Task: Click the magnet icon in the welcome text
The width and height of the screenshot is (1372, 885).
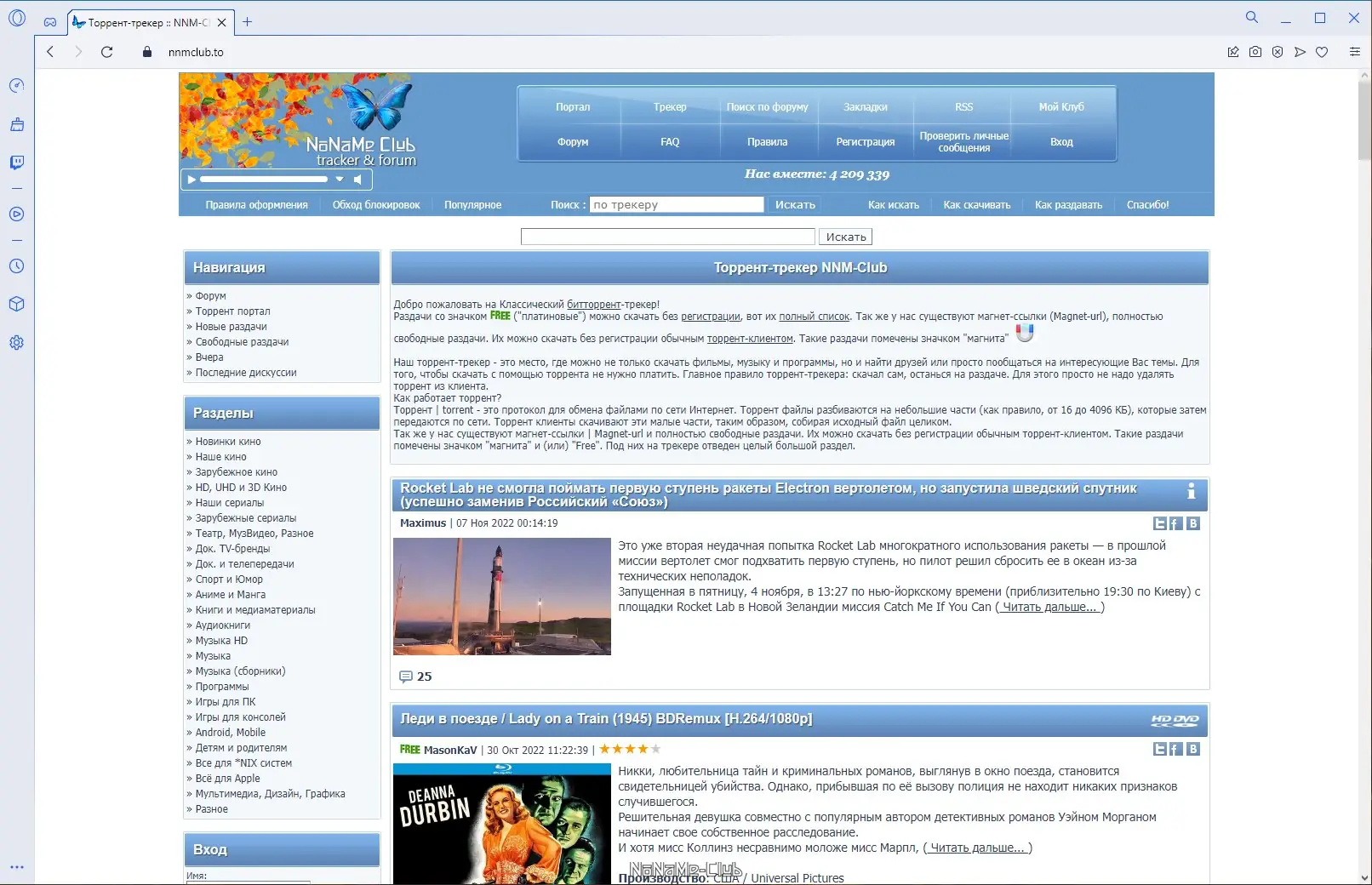Action: (1025, 333)
